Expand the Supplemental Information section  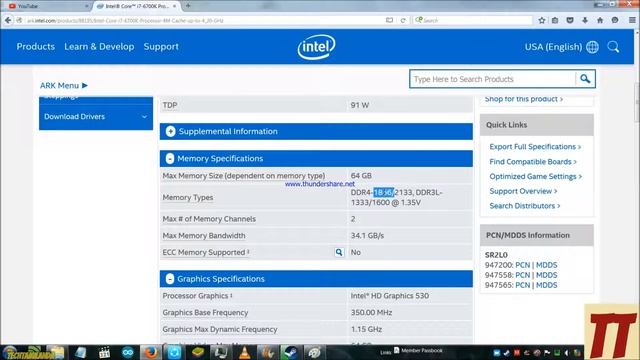pyautogui.click(x=316, y=131)
